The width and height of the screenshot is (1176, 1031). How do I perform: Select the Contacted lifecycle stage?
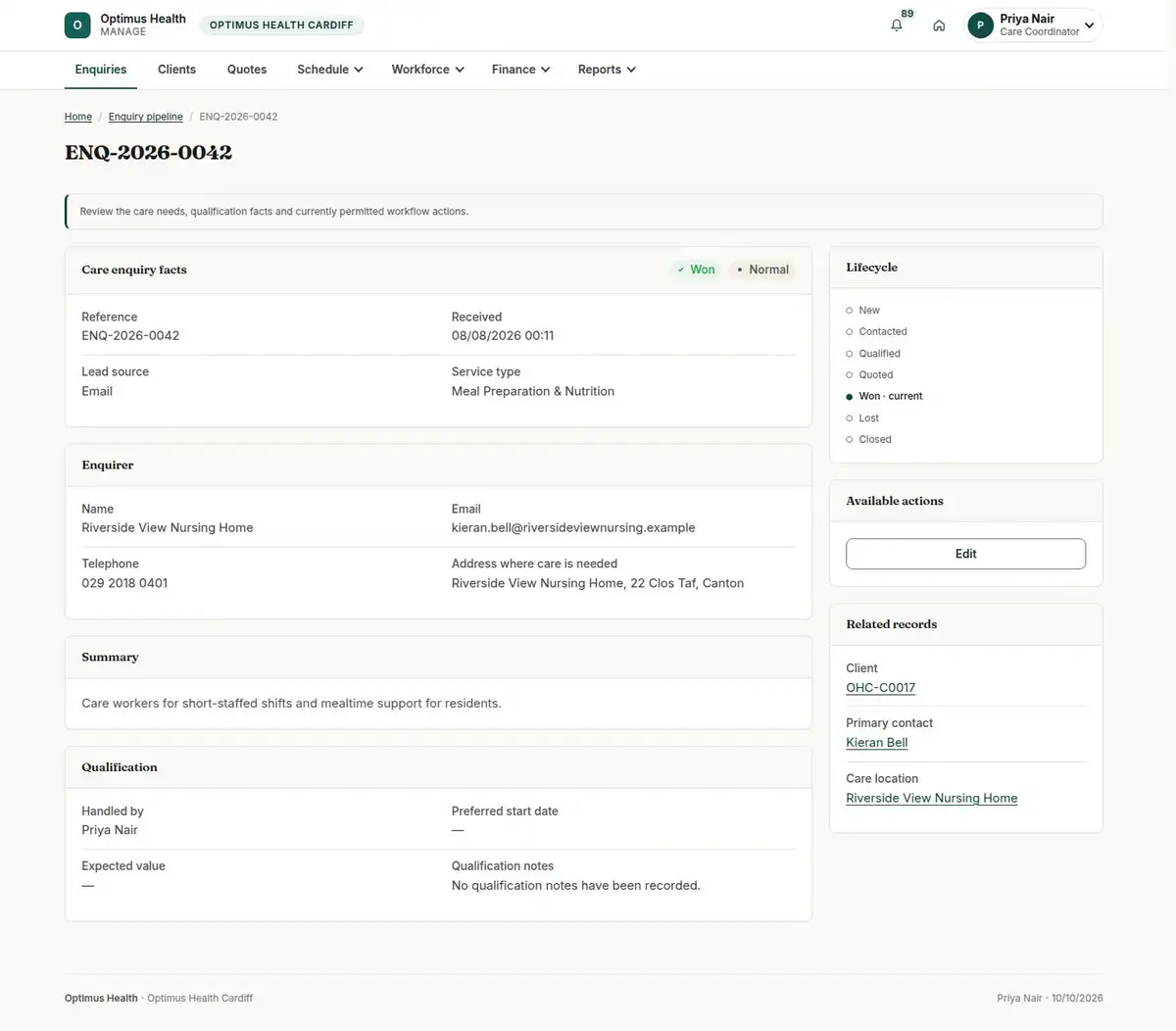877,332
